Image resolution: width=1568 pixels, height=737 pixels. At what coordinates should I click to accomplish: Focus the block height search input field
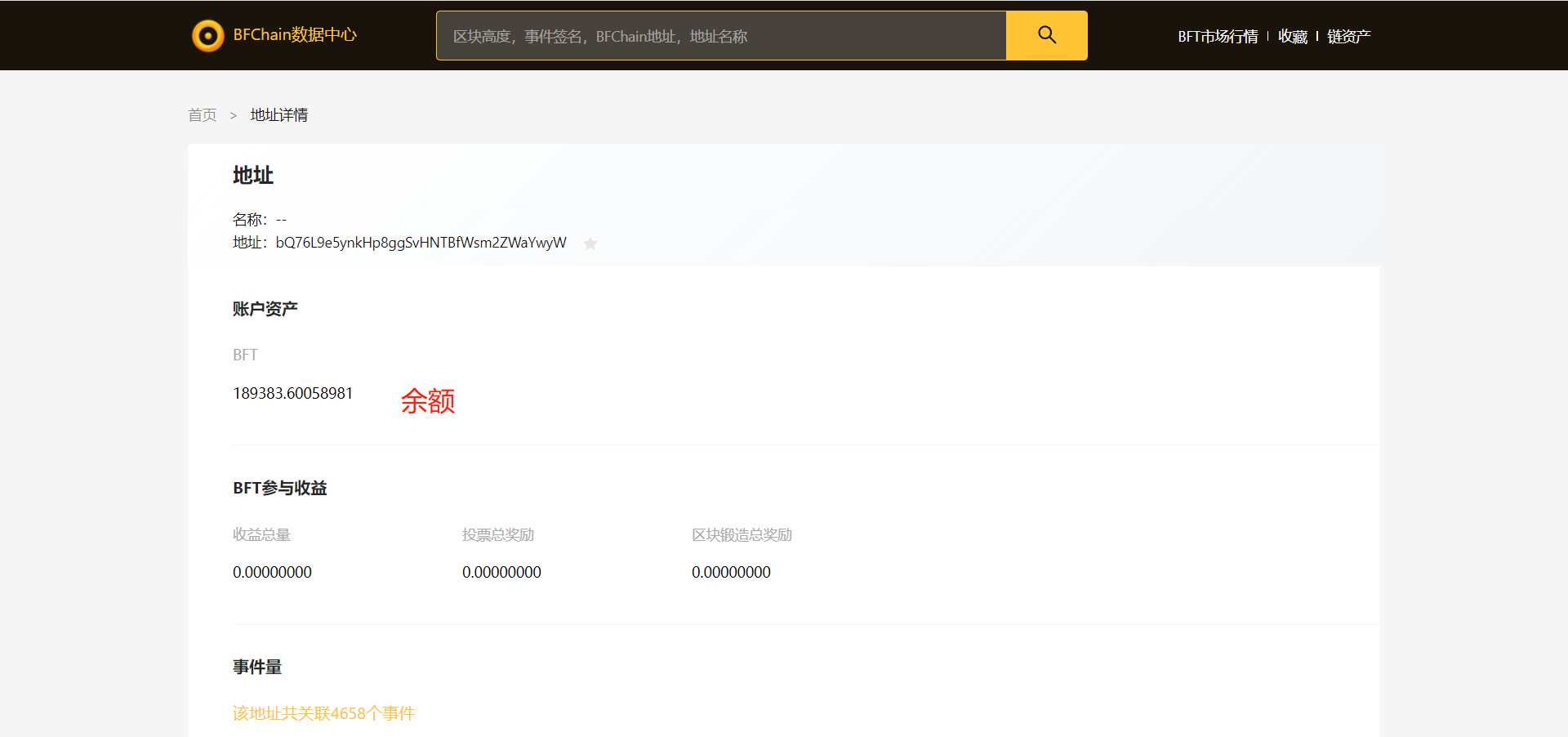721,35
